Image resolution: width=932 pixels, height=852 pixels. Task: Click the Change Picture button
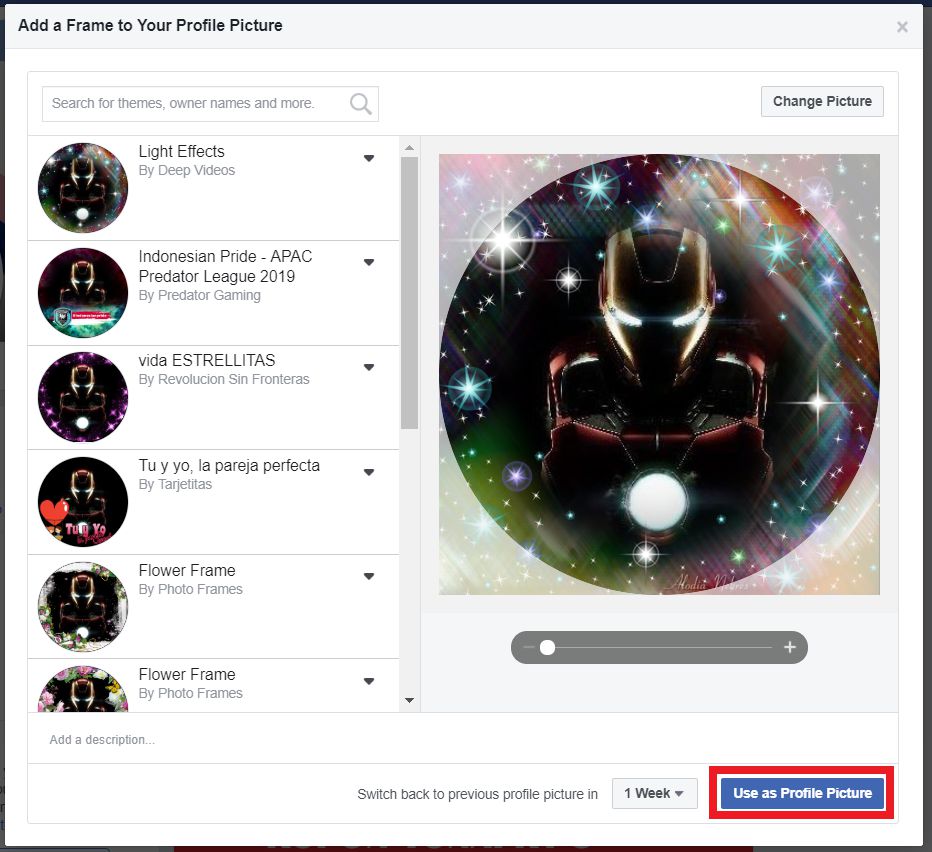[822, 101]
